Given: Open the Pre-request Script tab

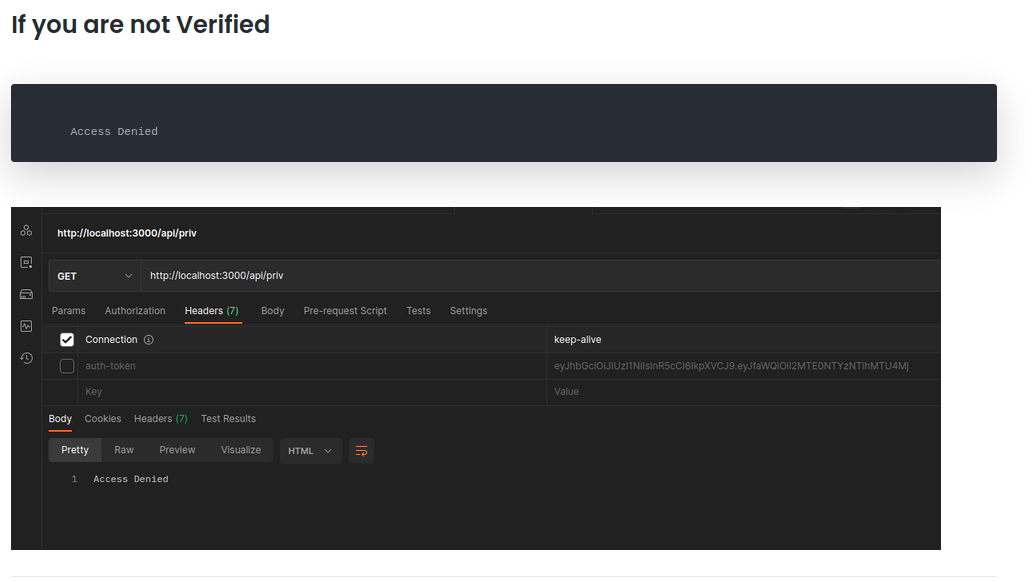Looking at the screenshot, I should coord(345,310).
